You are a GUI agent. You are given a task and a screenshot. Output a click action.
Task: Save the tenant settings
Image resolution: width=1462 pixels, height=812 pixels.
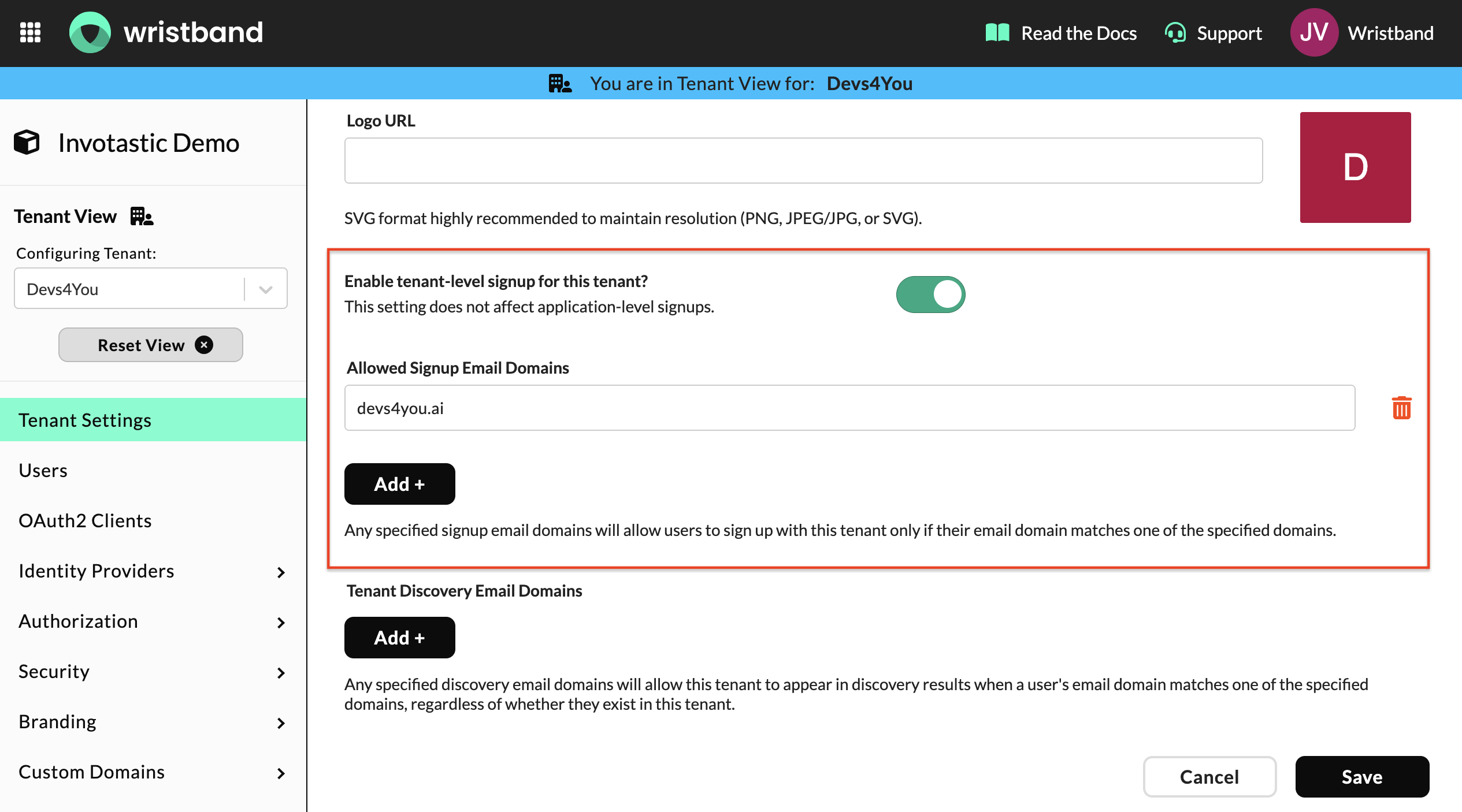point(1361,777)
